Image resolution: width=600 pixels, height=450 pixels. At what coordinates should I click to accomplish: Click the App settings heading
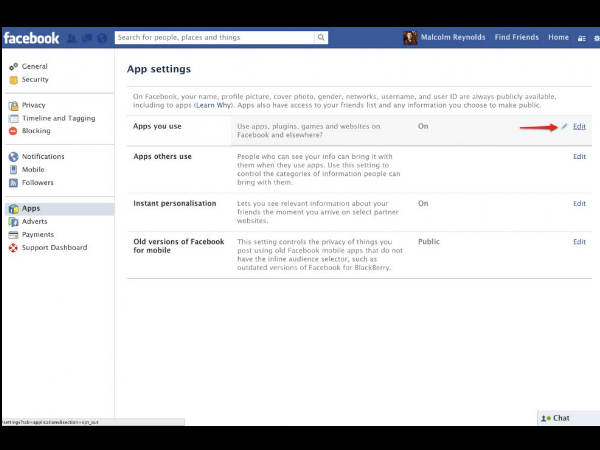coord(159,69)
